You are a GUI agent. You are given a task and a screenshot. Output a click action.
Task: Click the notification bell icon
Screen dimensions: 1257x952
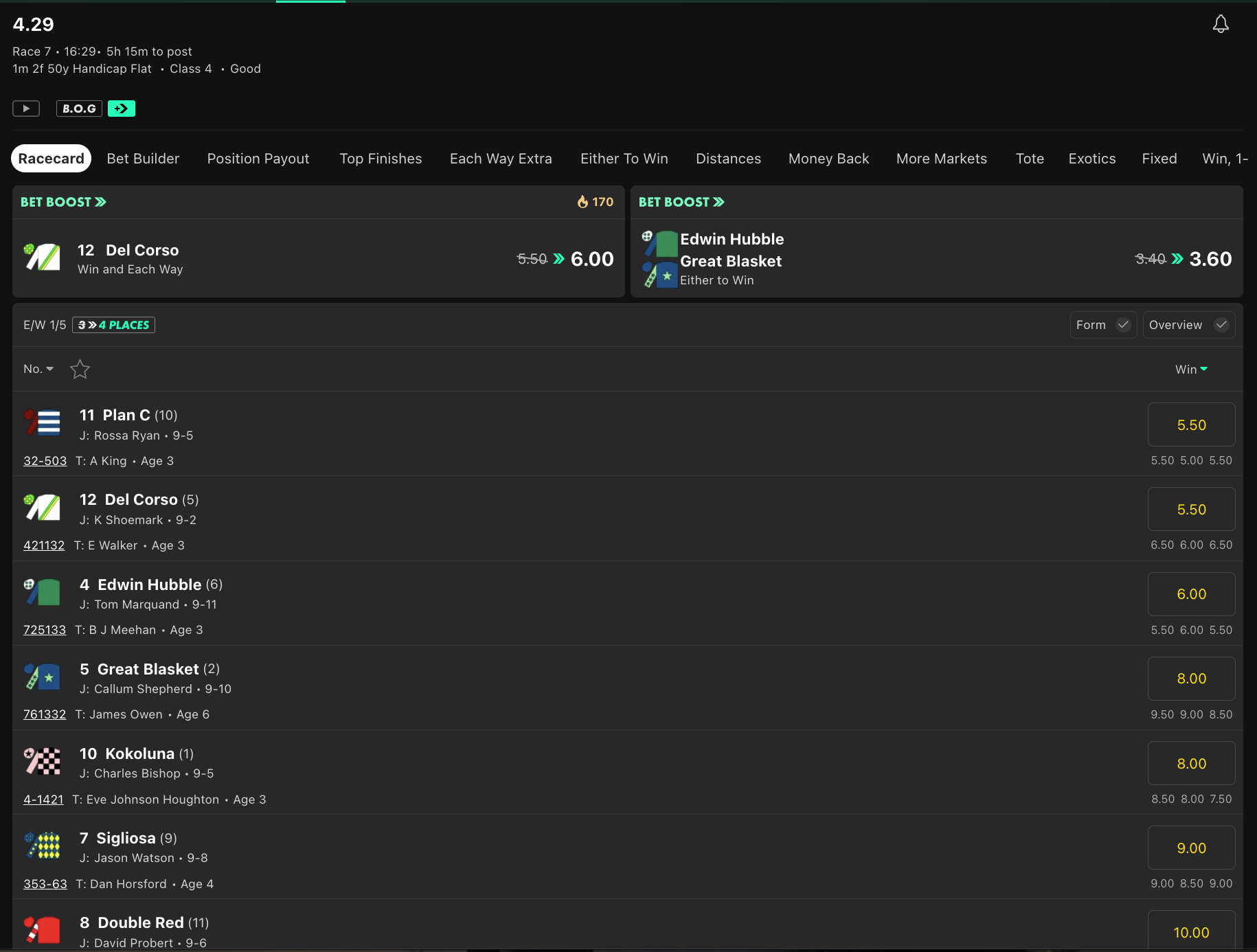coord(1221,24)
